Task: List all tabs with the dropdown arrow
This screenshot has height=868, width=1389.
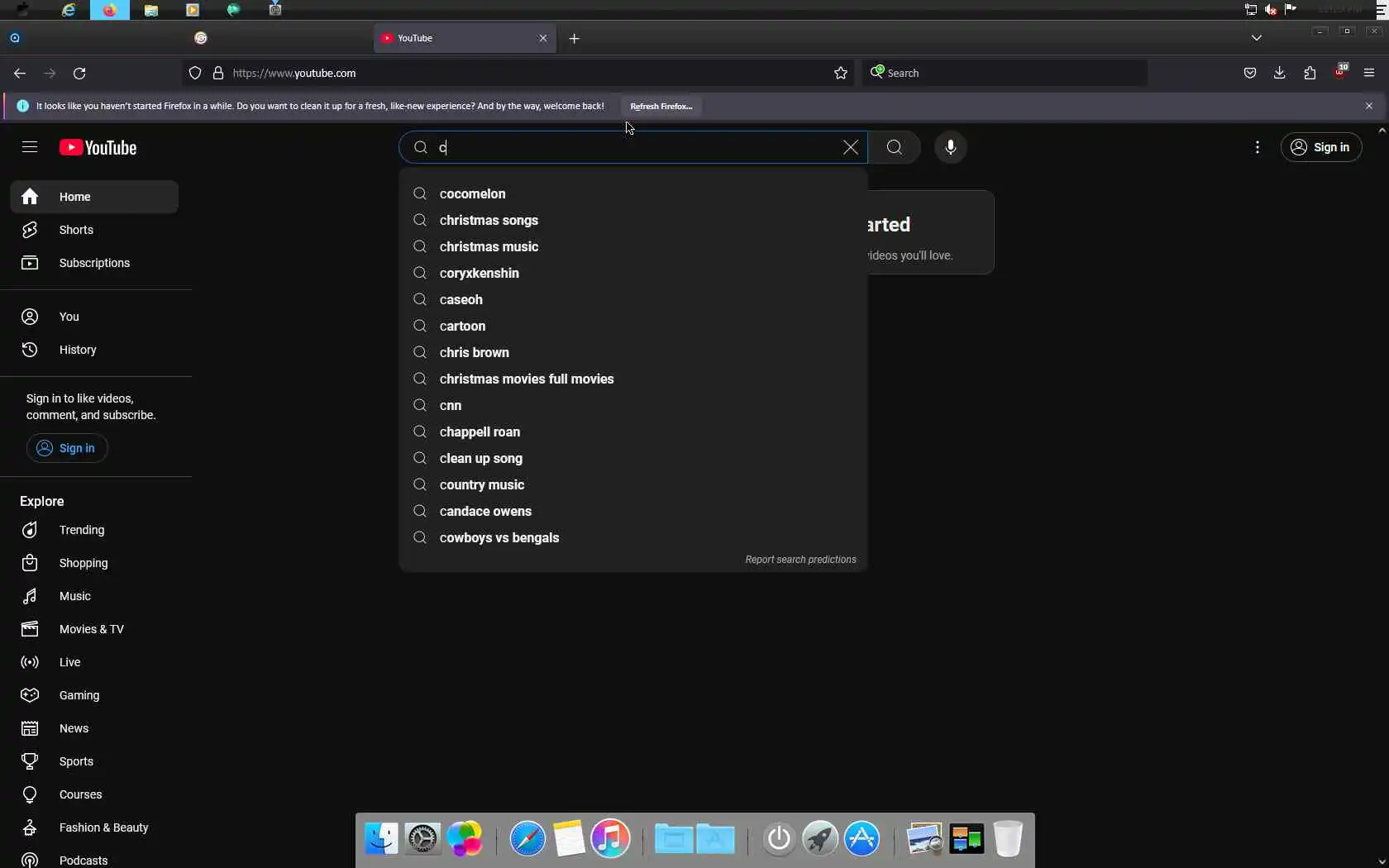Action: [1257, 38]
